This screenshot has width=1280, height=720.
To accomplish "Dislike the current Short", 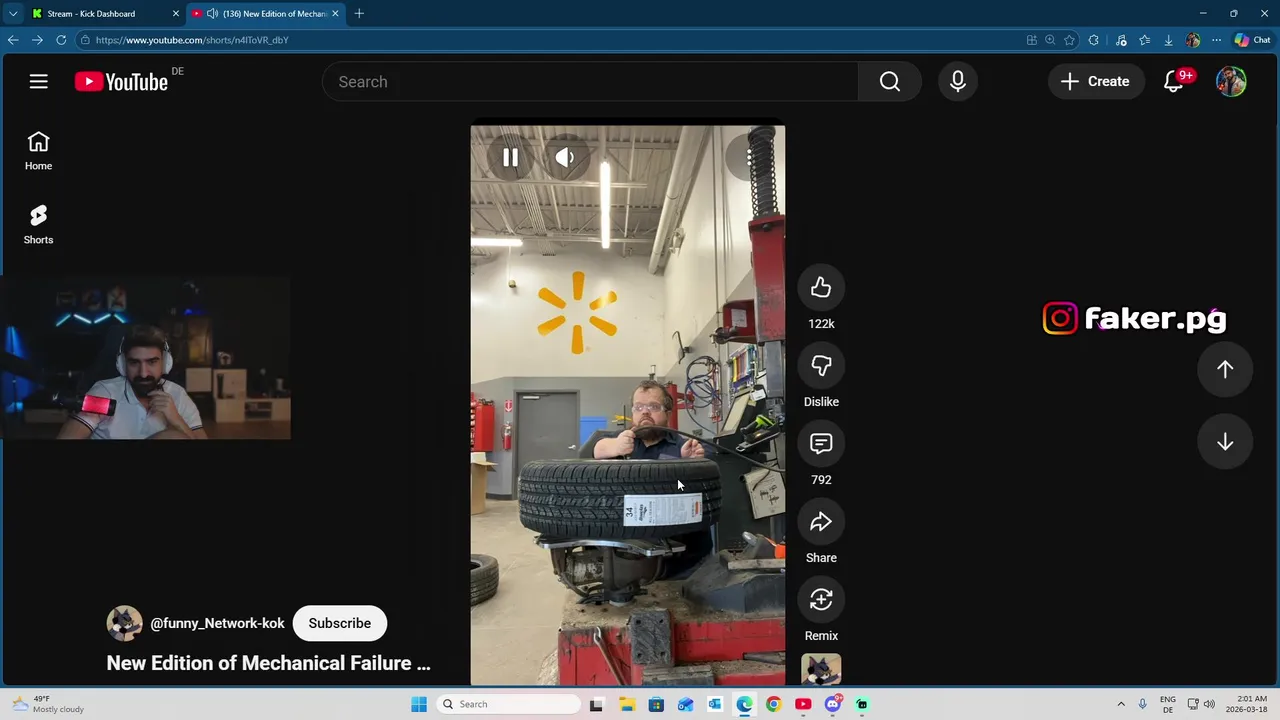I will click(x=821, y=366).
